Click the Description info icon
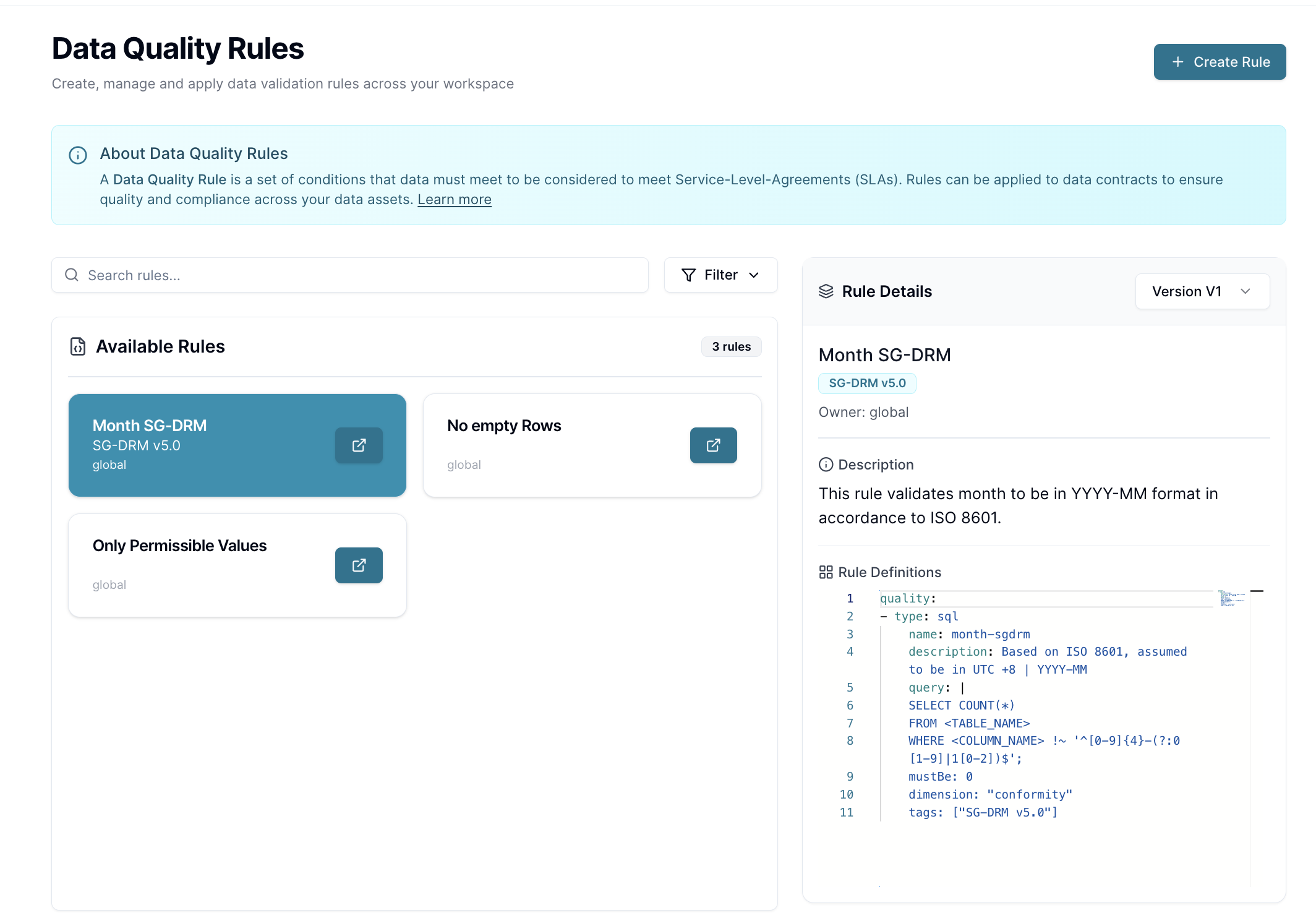The height and width of the screenshot is (913, 1316). click(x=826, y=465)
